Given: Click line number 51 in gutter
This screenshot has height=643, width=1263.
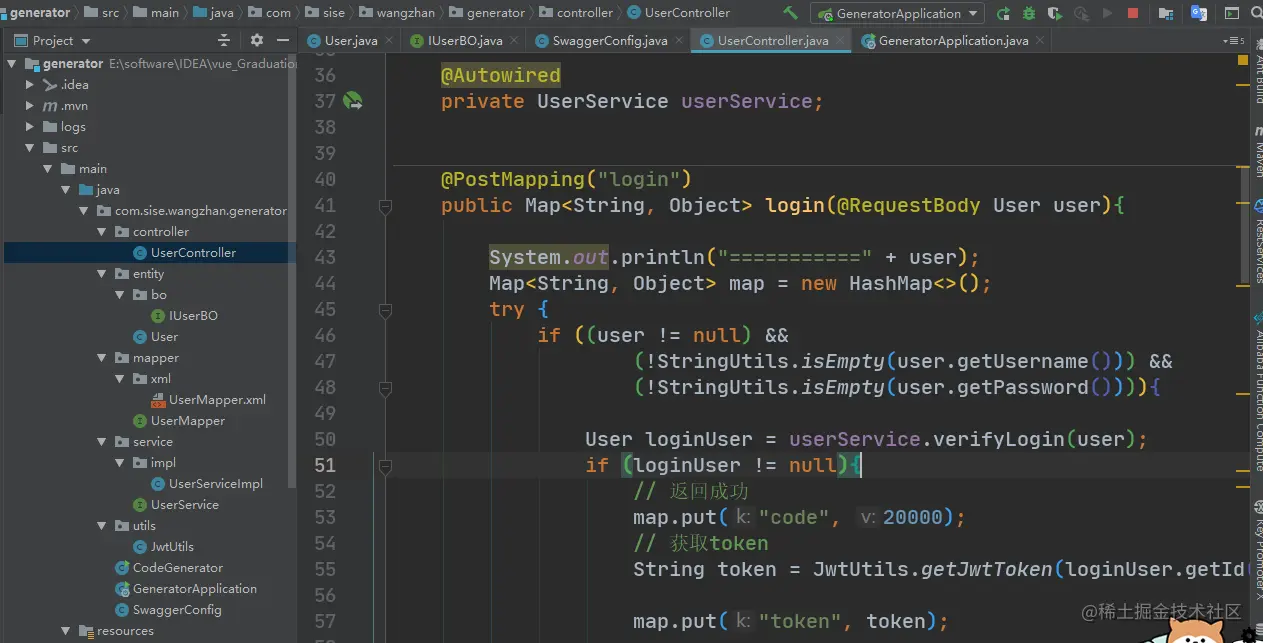Looking at the screenshot, I should coord(324,465).
